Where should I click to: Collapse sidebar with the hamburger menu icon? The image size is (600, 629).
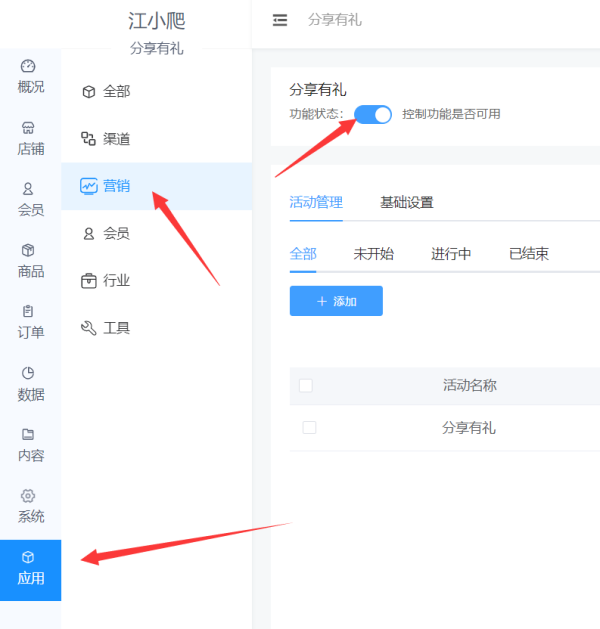pos(280,20)
